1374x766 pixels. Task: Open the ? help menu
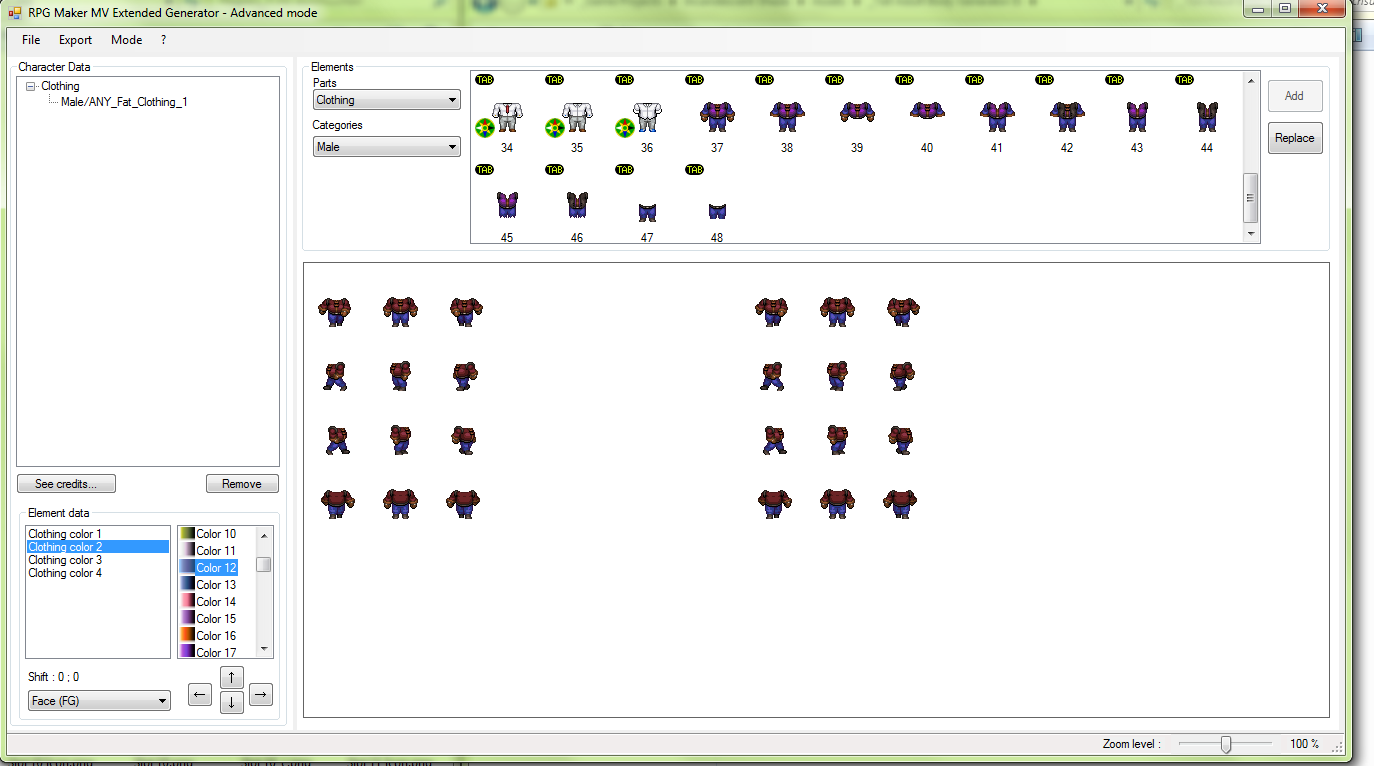tap(163, 40)
